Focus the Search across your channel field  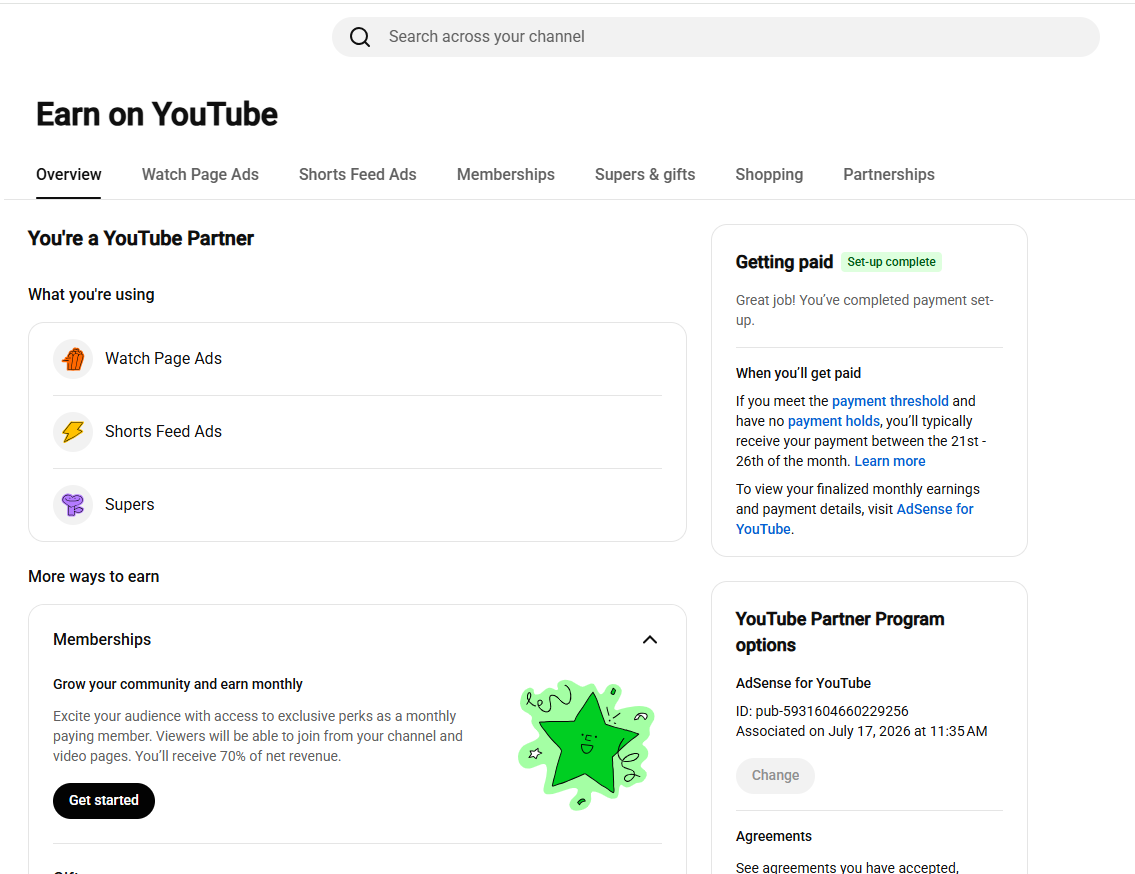715,37
